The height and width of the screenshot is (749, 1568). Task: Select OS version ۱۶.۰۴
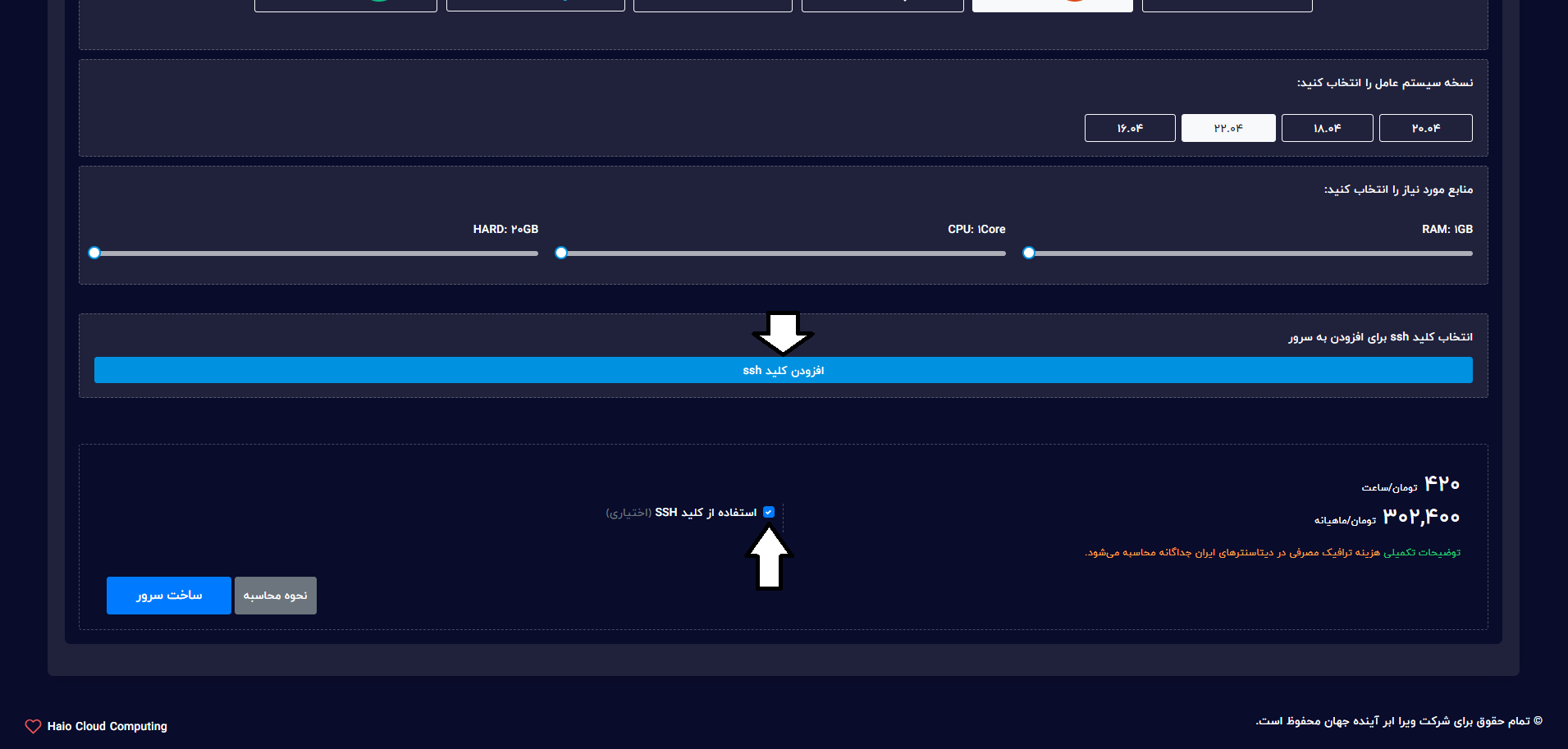(x=1130, y=128)
